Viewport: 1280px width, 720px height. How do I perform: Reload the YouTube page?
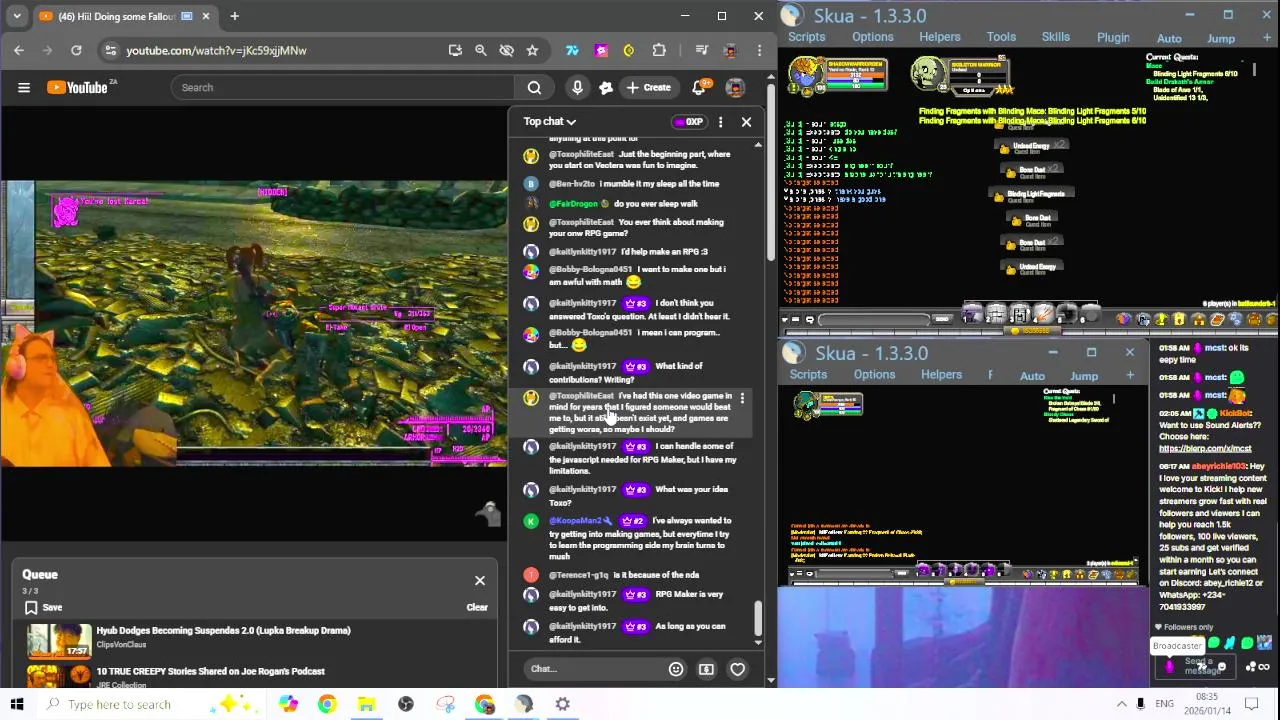coord(76,50)
